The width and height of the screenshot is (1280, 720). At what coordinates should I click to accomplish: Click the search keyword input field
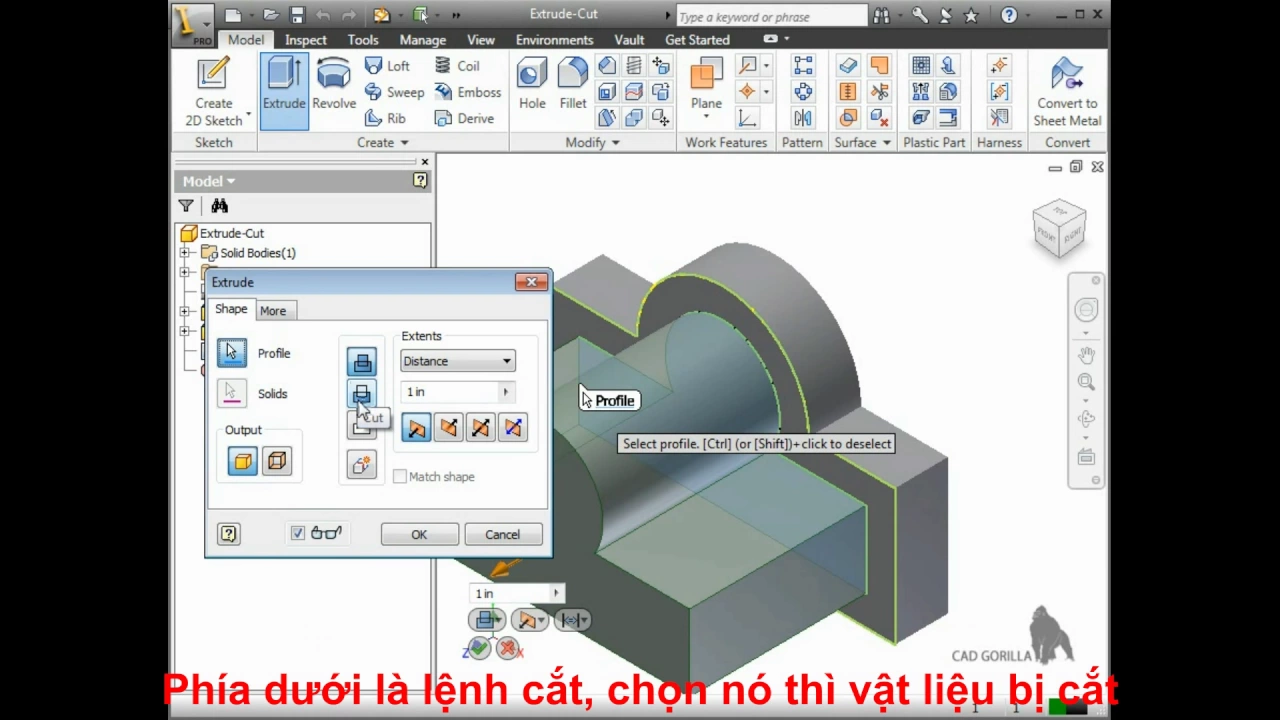pos(771,16)
